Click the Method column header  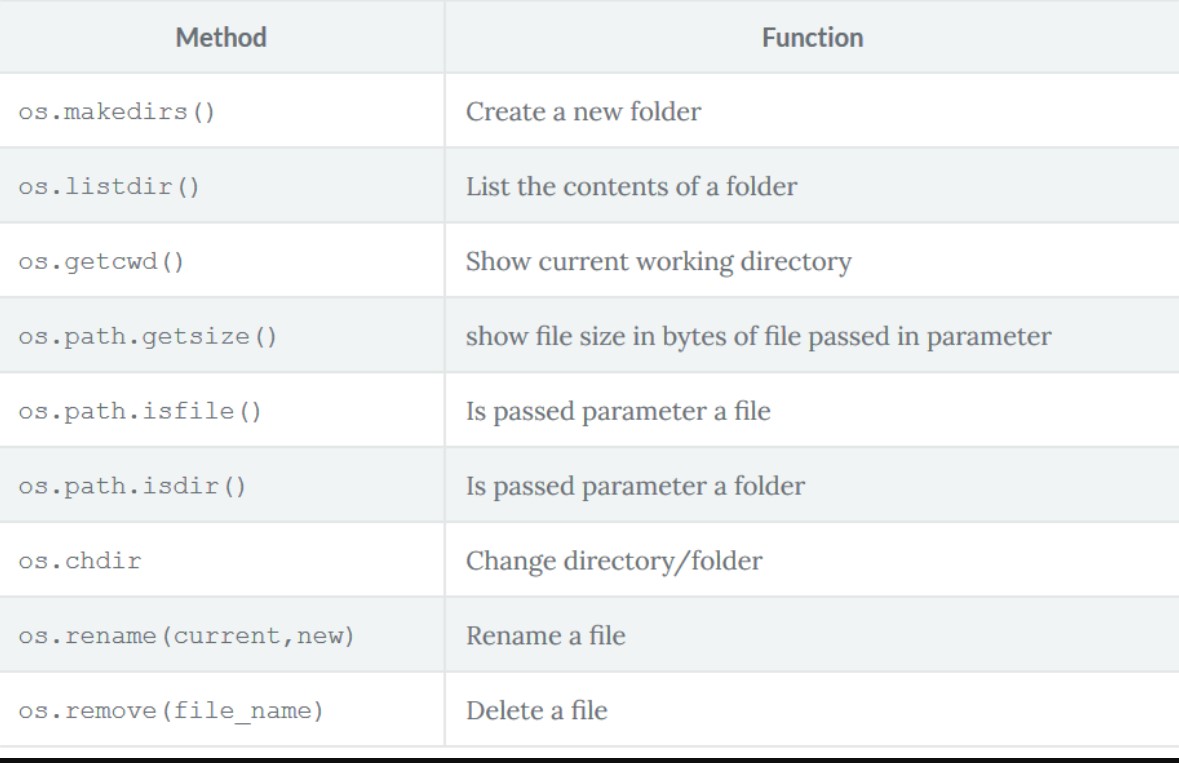221,38
